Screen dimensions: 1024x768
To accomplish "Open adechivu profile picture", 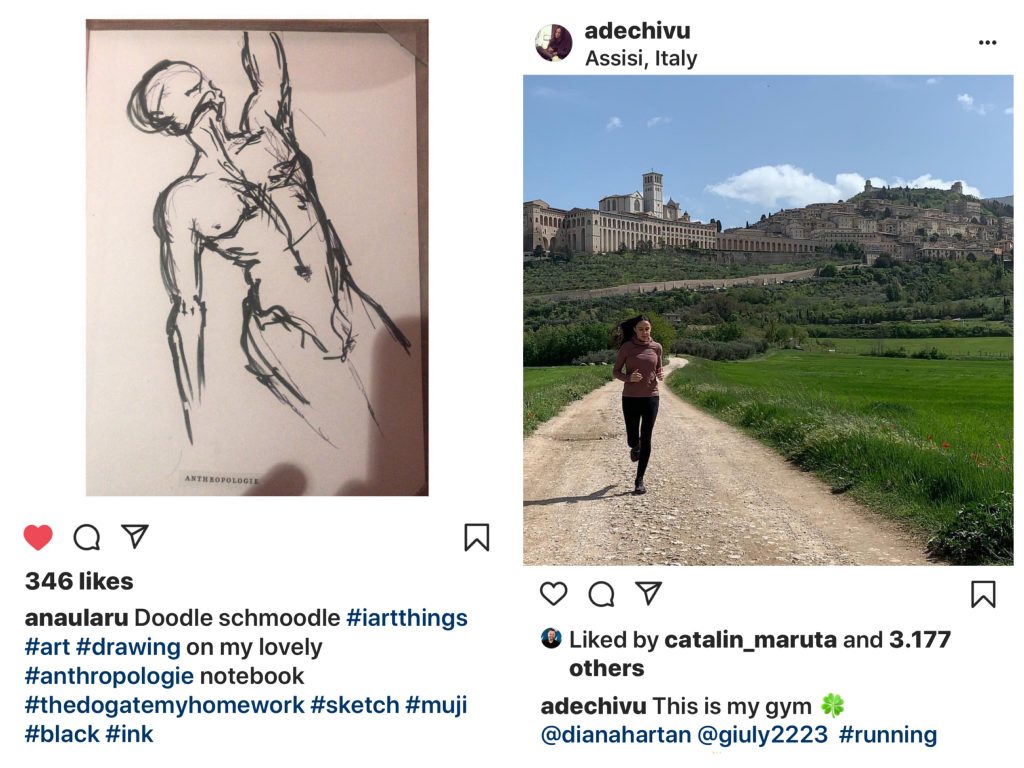I will point(553,43).
